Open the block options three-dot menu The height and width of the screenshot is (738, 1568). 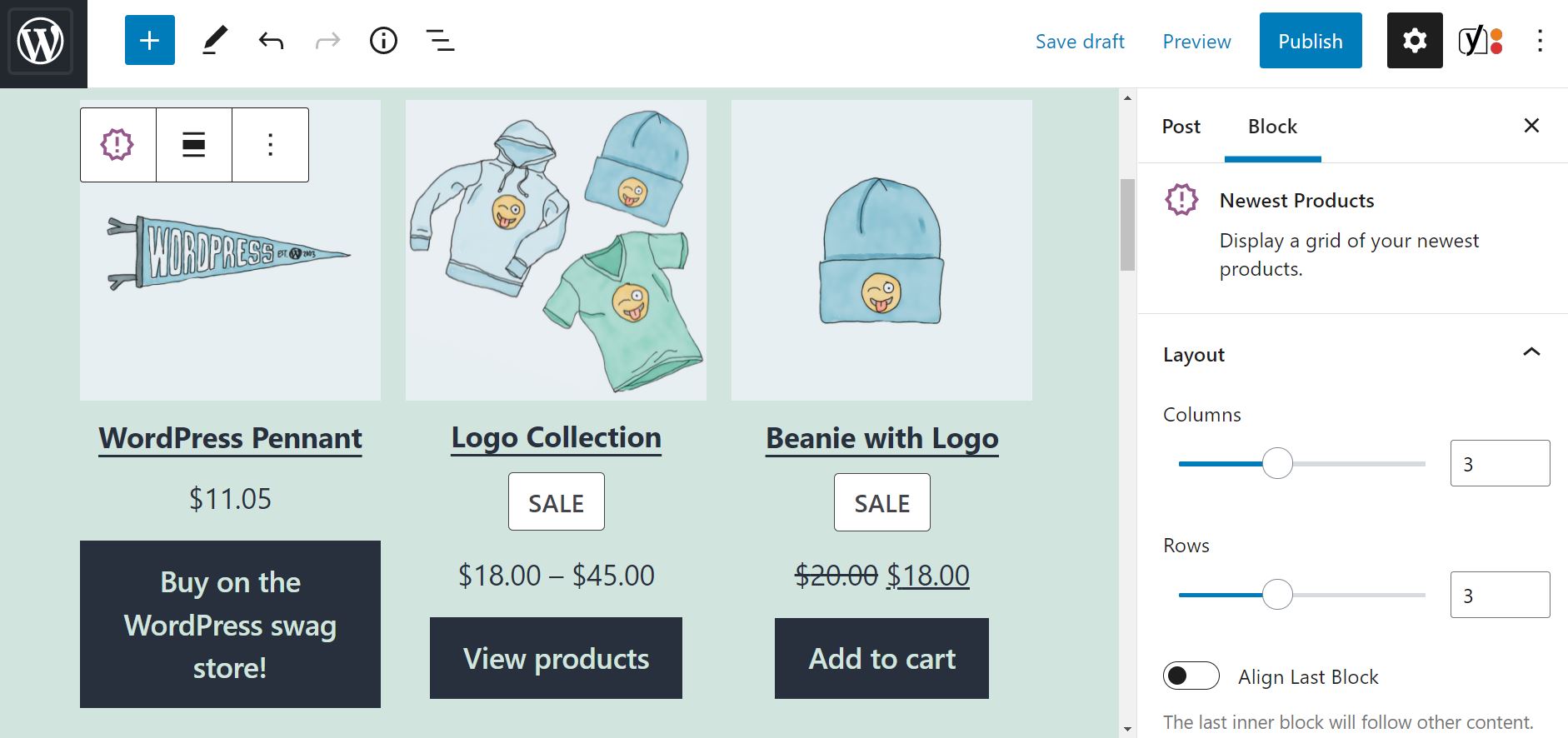[269, 144]
